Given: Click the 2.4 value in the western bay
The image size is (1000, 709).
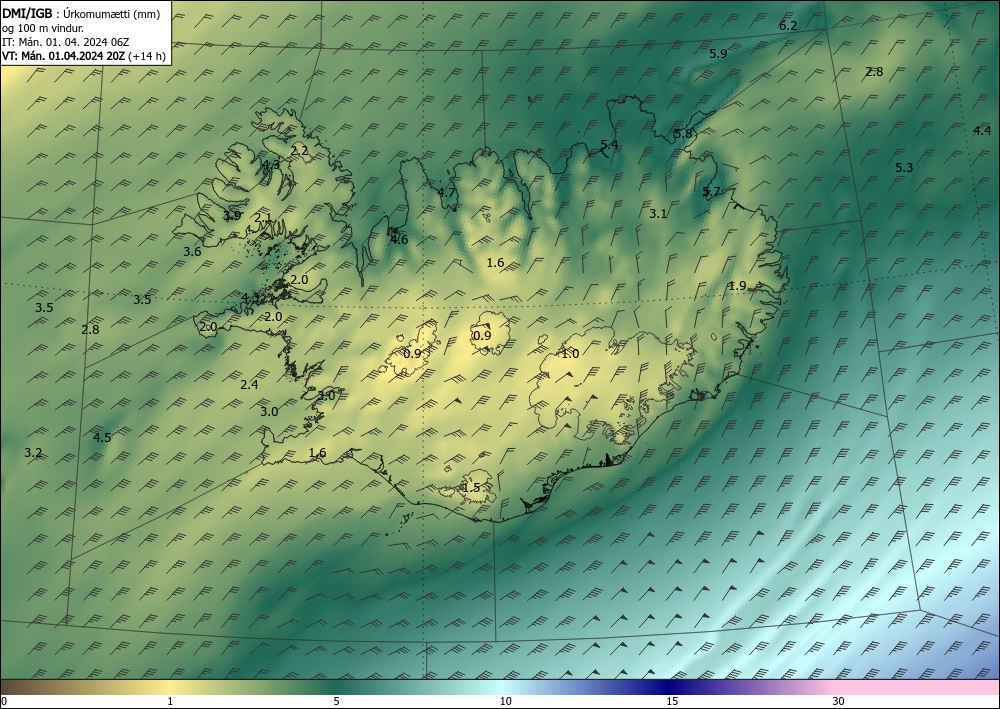Looking at the screenshot, I should pos(249,384).
